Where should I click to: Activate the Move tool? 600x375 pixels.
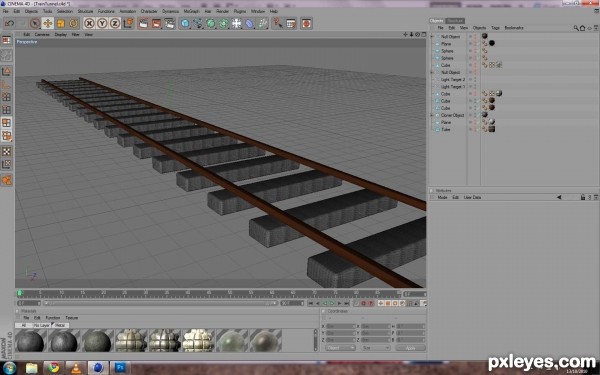click(x=48, y=23)
